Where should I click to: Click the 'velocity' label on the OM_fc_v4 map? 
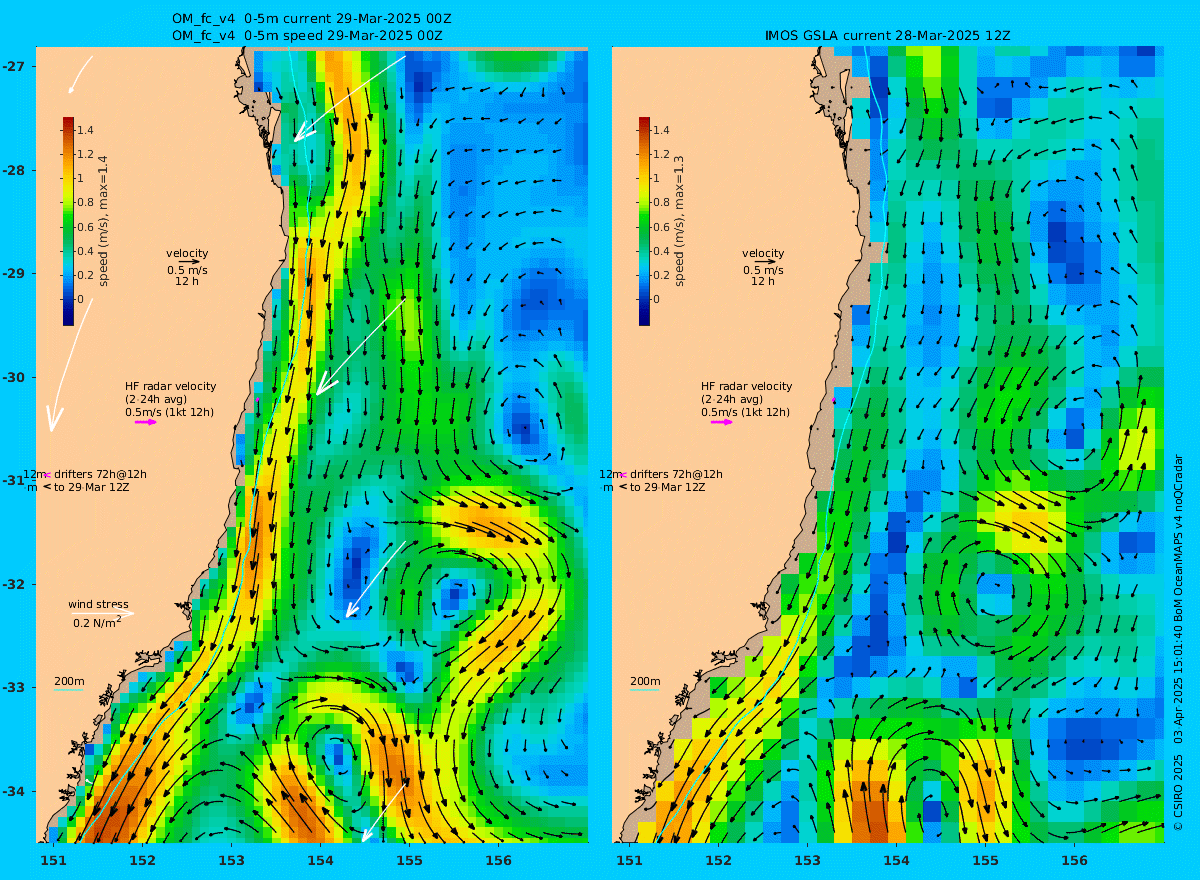point(187,253)
